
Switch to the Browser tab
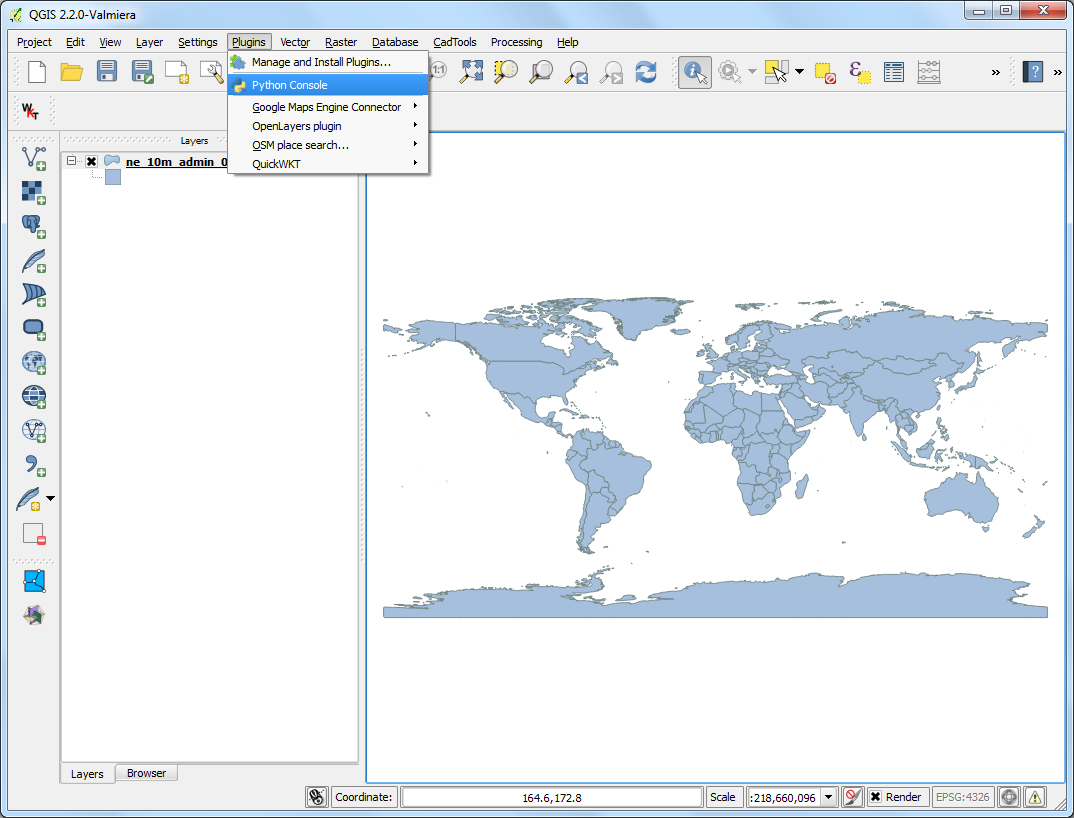(146, 773)
